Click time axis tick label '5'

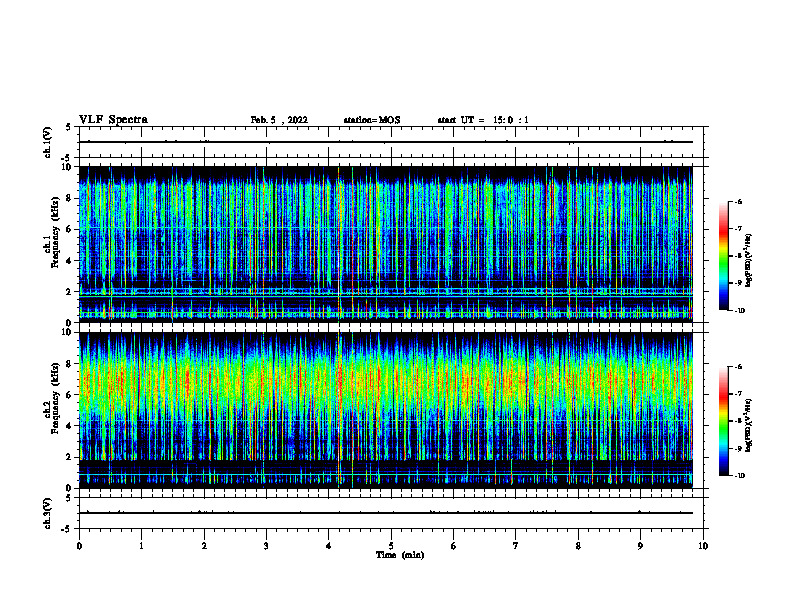tap(391, 546)
